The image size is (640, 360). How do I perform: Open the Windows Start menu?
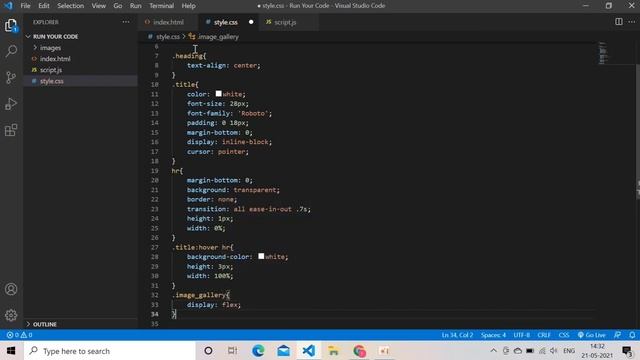pyautogui.click(x=11, y=351)
